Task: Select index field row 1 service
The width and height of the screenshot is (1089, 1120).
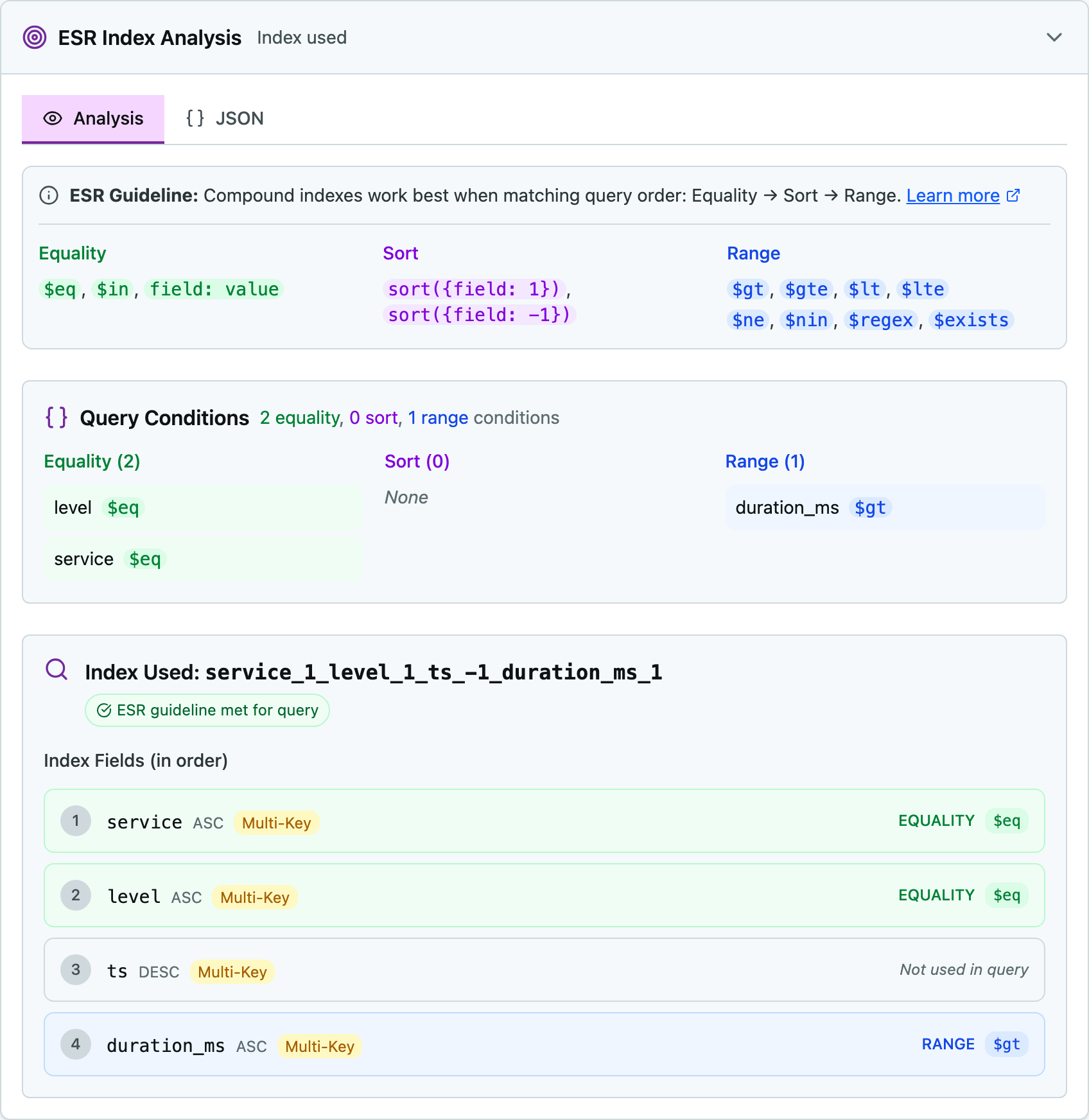Action: pos(544,821)
